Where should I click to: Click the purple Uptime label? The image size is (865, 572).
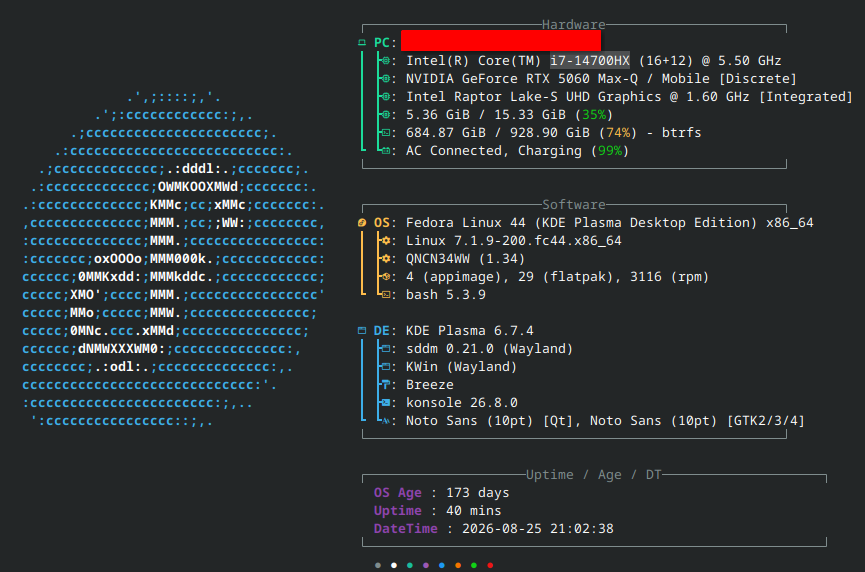(398, 511)
